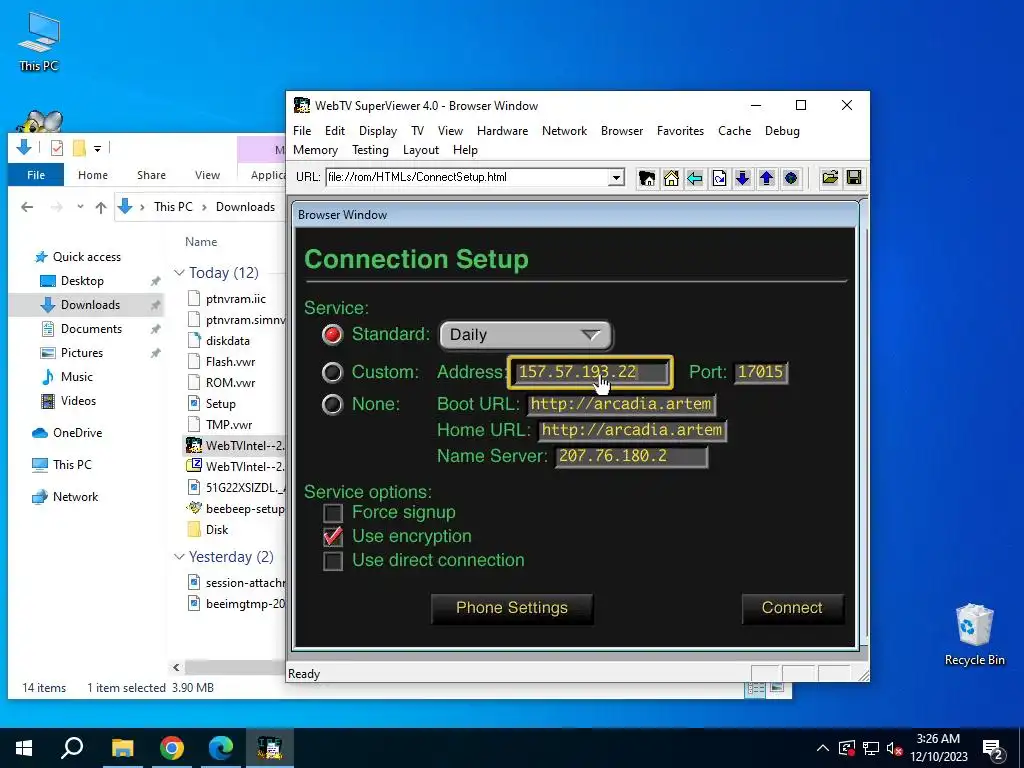Show hidden system tray icons
This screenshot has height=768, width=1024.
coord(823,748)
